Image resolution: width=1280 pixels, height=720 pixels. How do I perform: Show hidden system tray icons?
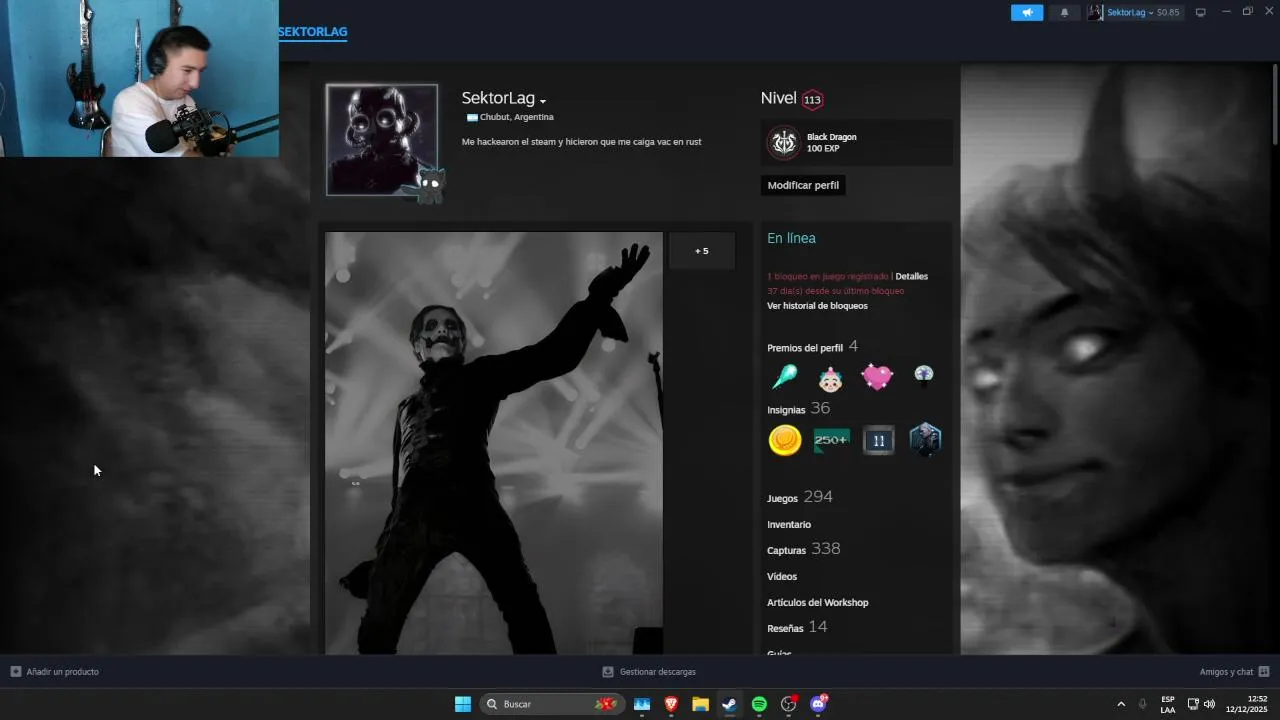[x=1121, y=704]
